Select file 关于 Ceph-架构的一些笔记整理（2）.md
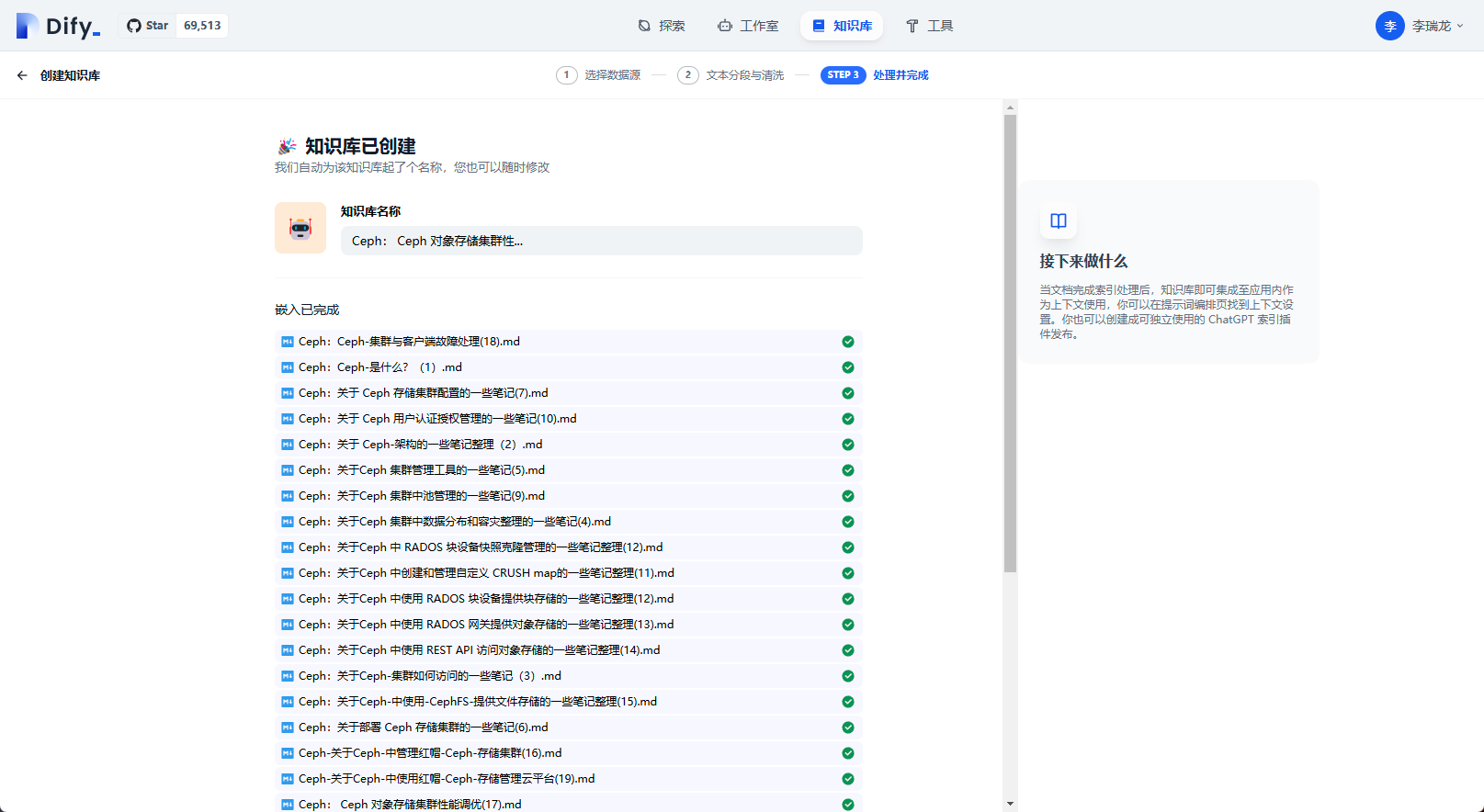Viewport: 1484px width, 812px height. 568,445
